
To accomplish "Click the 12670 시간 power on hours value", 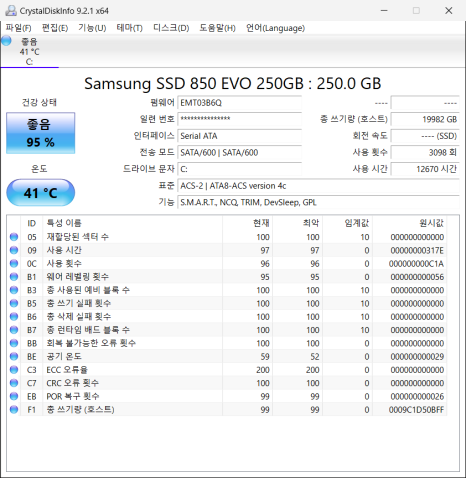I will [425, 169].
